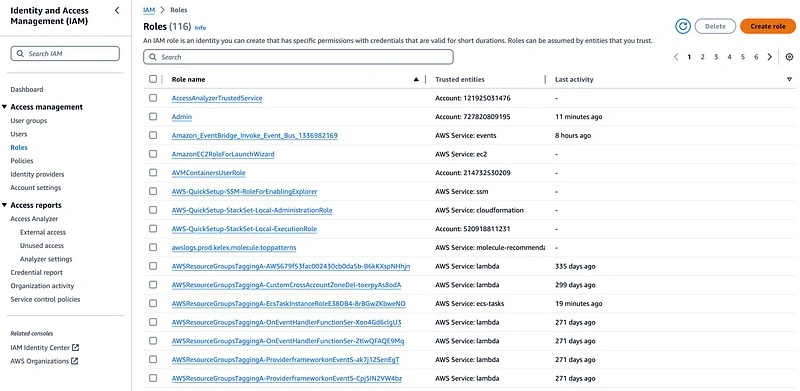Focus the Search IAM field
This screenshot has height=391, width=800.
(65, 54)
